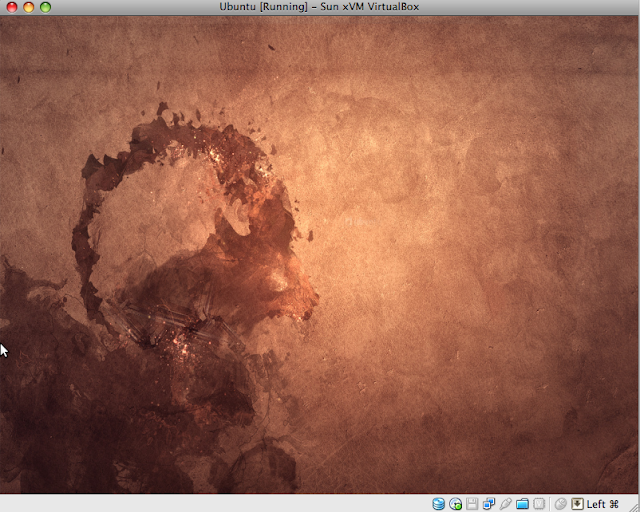The width and height of the screenshot is (640, 512).
Task: Open the network adapters status icon
Action: pyautogui.click(x=488, y=504)
